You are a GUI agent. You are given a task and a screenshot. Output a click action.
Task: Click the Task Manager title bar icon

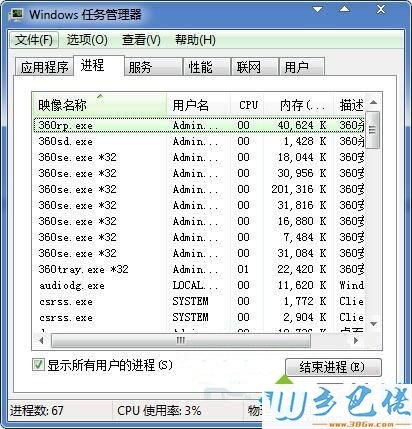(17, 15)
